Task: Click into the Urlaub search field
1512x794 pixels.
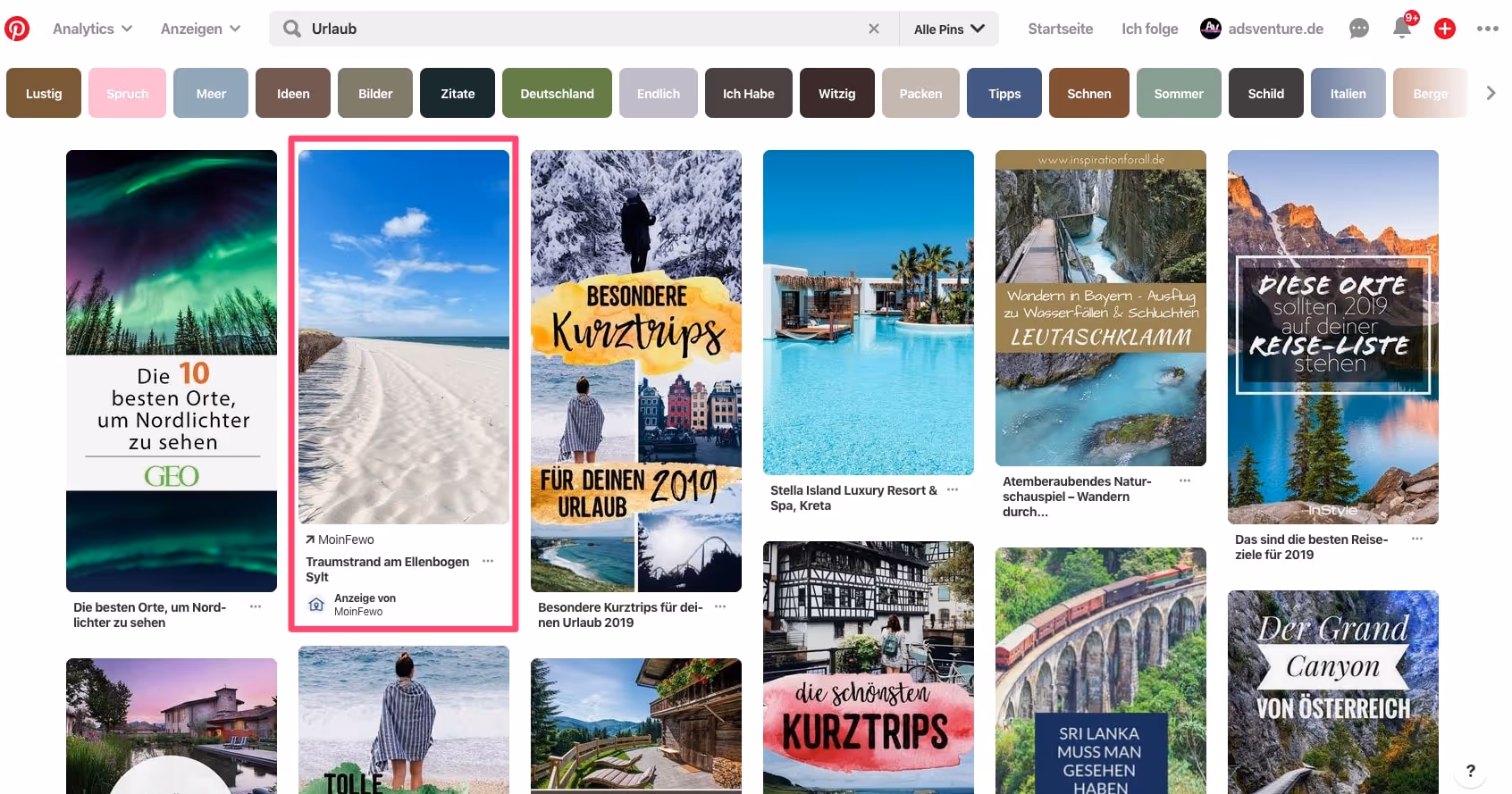Action: coord(585,29)
